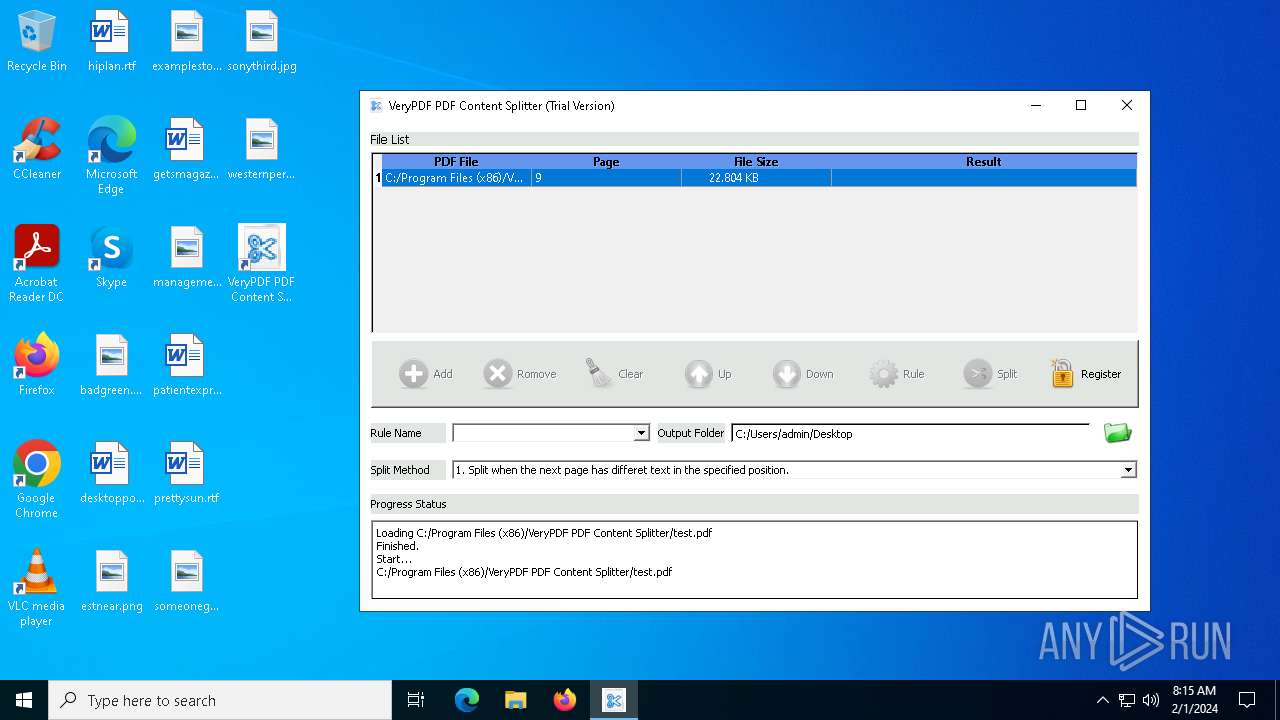The height and width of the screenshot is (720, 1280).
Task: Open Register with the padlock icon
Action: [1062, 374]
